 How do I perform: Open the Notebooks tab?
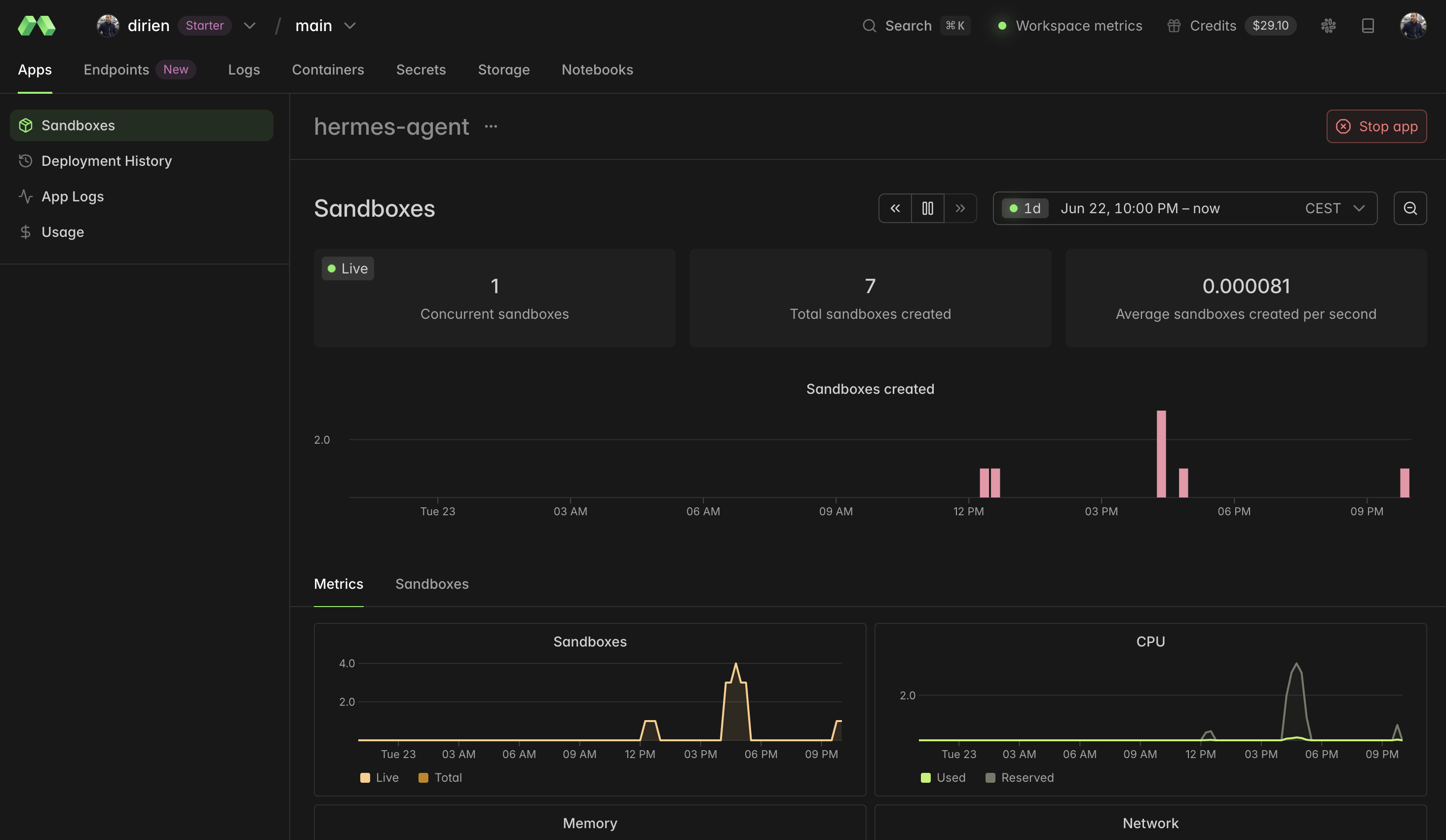(597, 70)
